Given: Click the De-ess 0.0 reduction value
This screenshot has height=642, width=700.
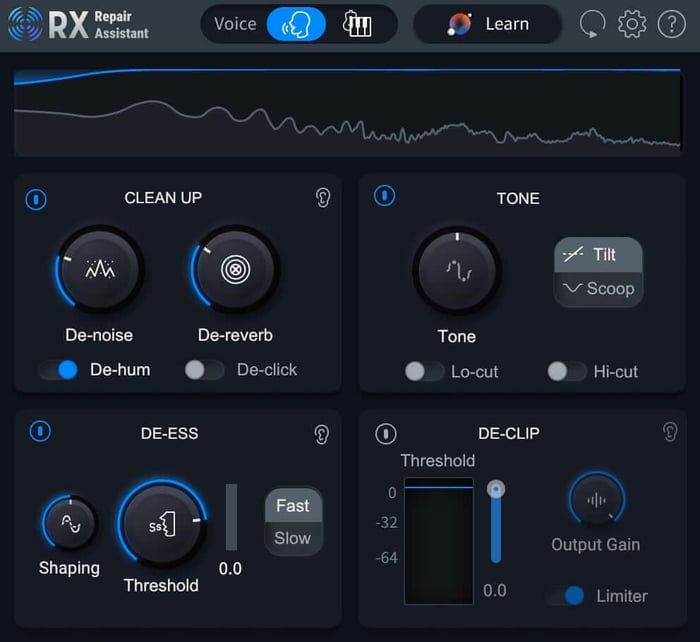Looking at the screenshot, I should coord(230,569).
